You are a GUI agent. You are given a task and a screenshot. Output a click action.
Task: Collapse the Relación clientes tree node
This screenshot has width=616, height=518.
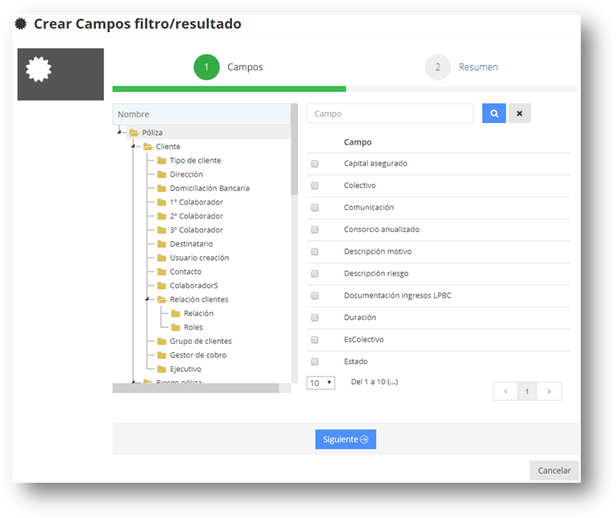tap(147, 299)
